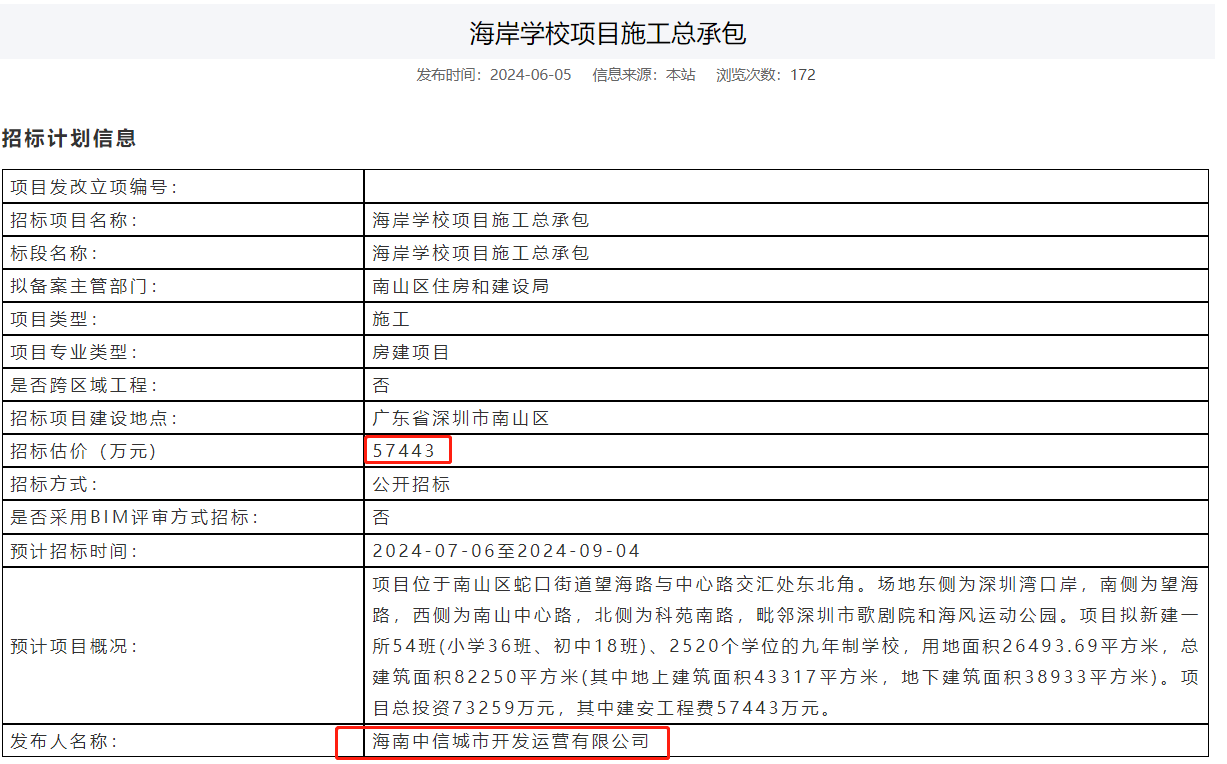Screen dimensions: 1227x764
Task: Click publisher 海南中信城市开发运营有限公司
Action: (511, 741)
